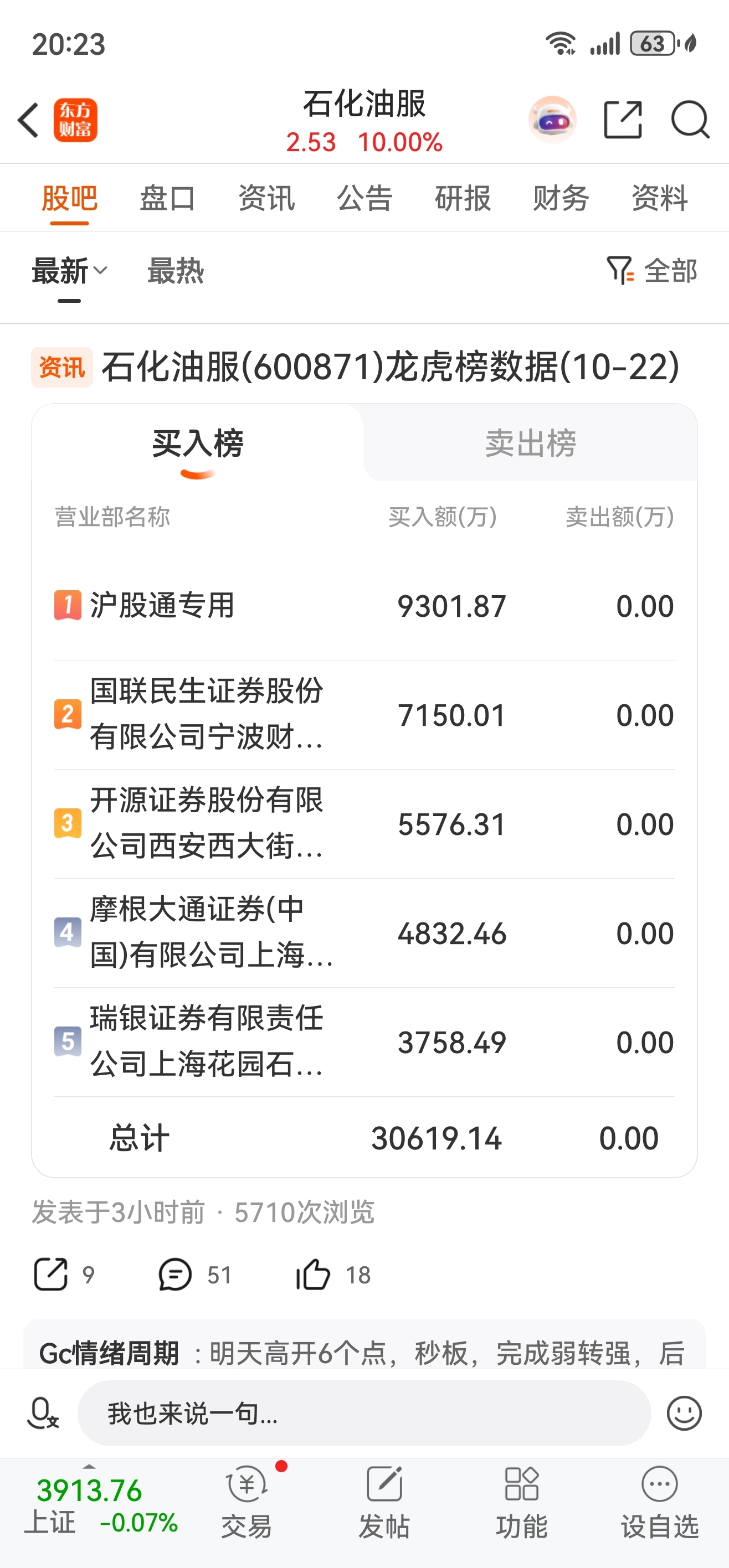Click the 我也来说一句 comment field
Screen dimensions: 729x1568
[363, 1413]
